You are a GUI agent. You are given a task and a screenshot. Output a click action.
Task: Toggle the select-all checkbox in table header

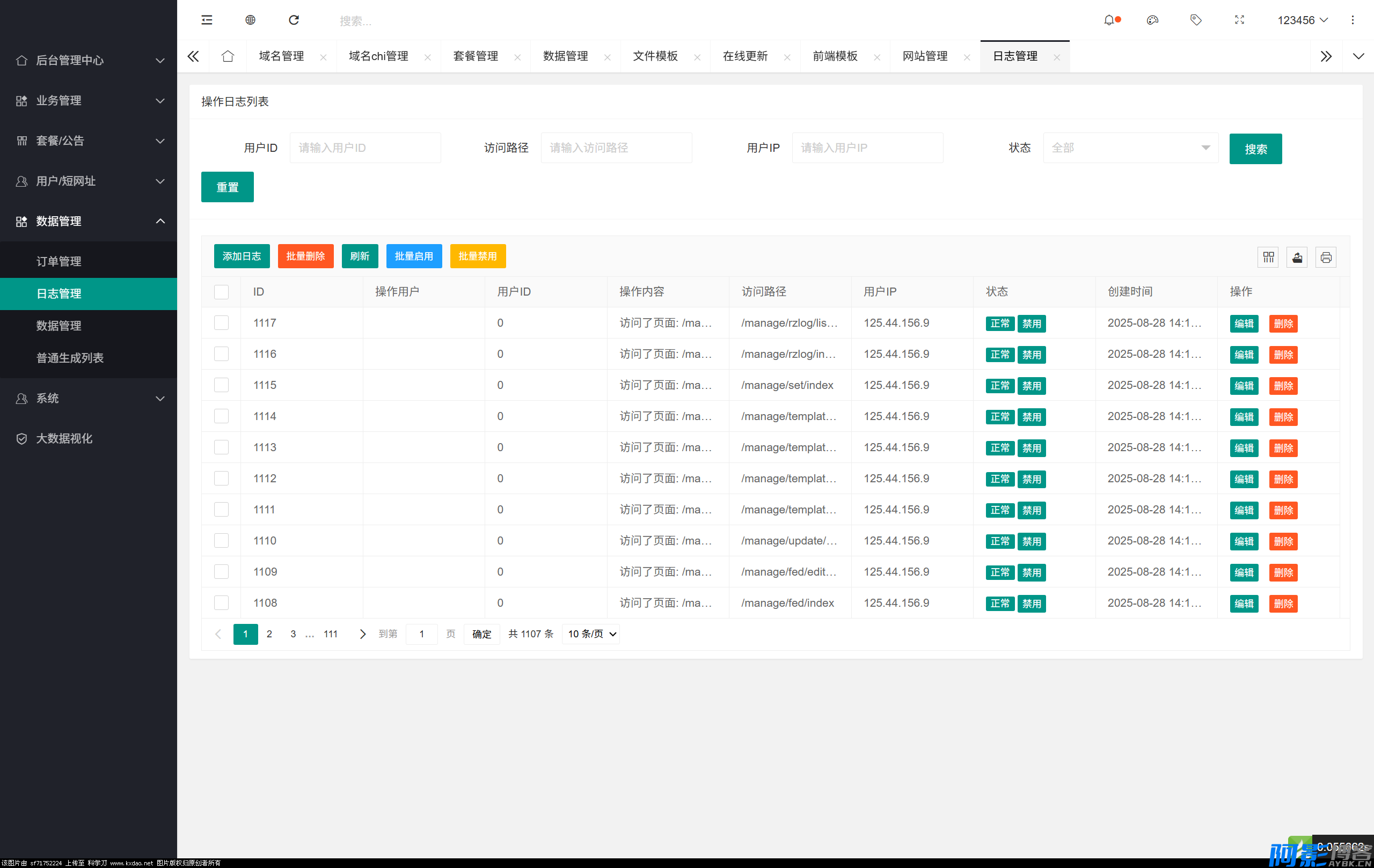pos(221,292)
